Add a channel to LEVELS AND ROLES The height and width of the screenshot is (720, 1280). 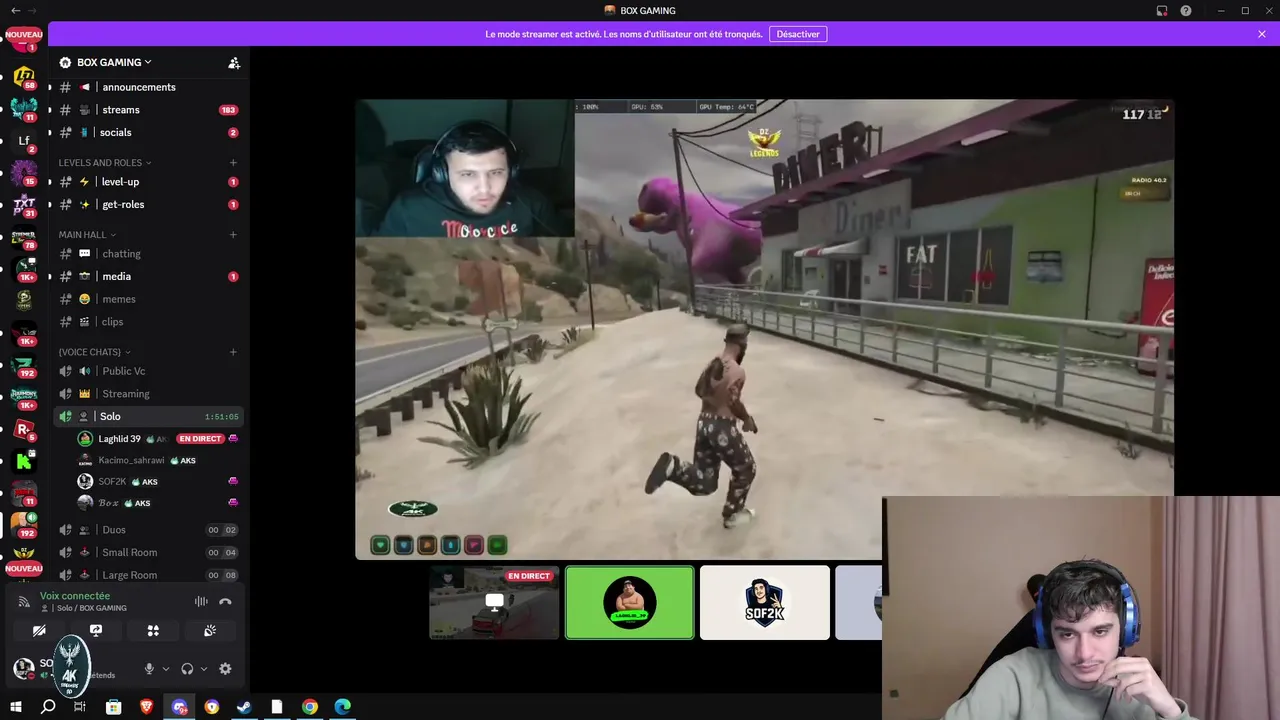(233, 163)
